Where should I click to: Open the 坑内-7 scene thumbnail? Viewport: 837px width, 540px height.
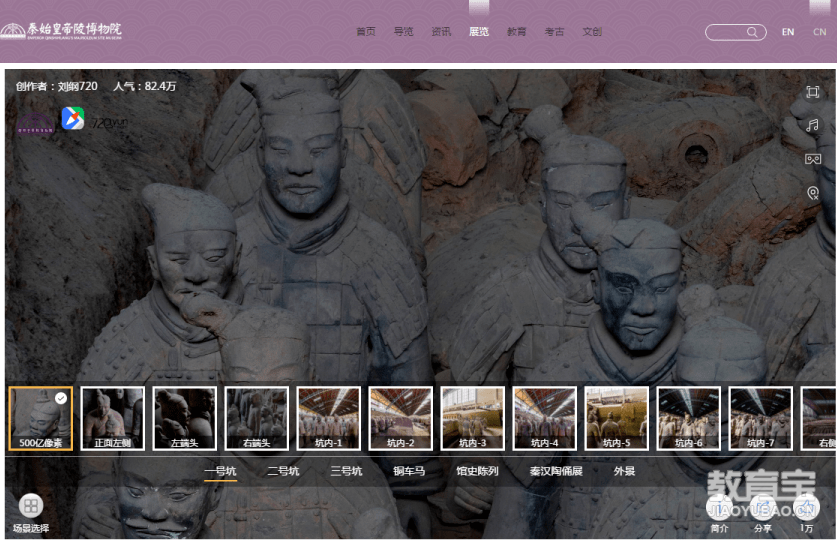point(761,419)
